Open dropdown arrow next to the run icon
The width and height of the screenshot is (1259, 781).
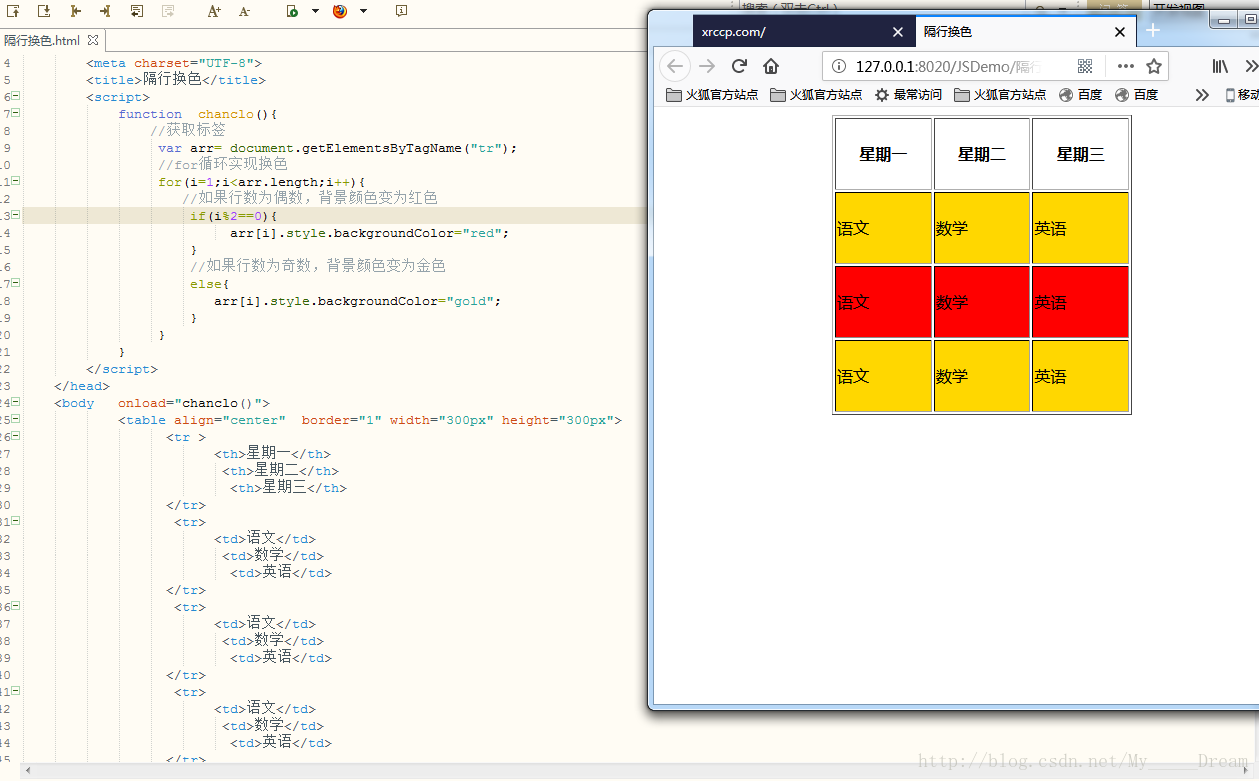pyautogui.click(x=315, y=11)
